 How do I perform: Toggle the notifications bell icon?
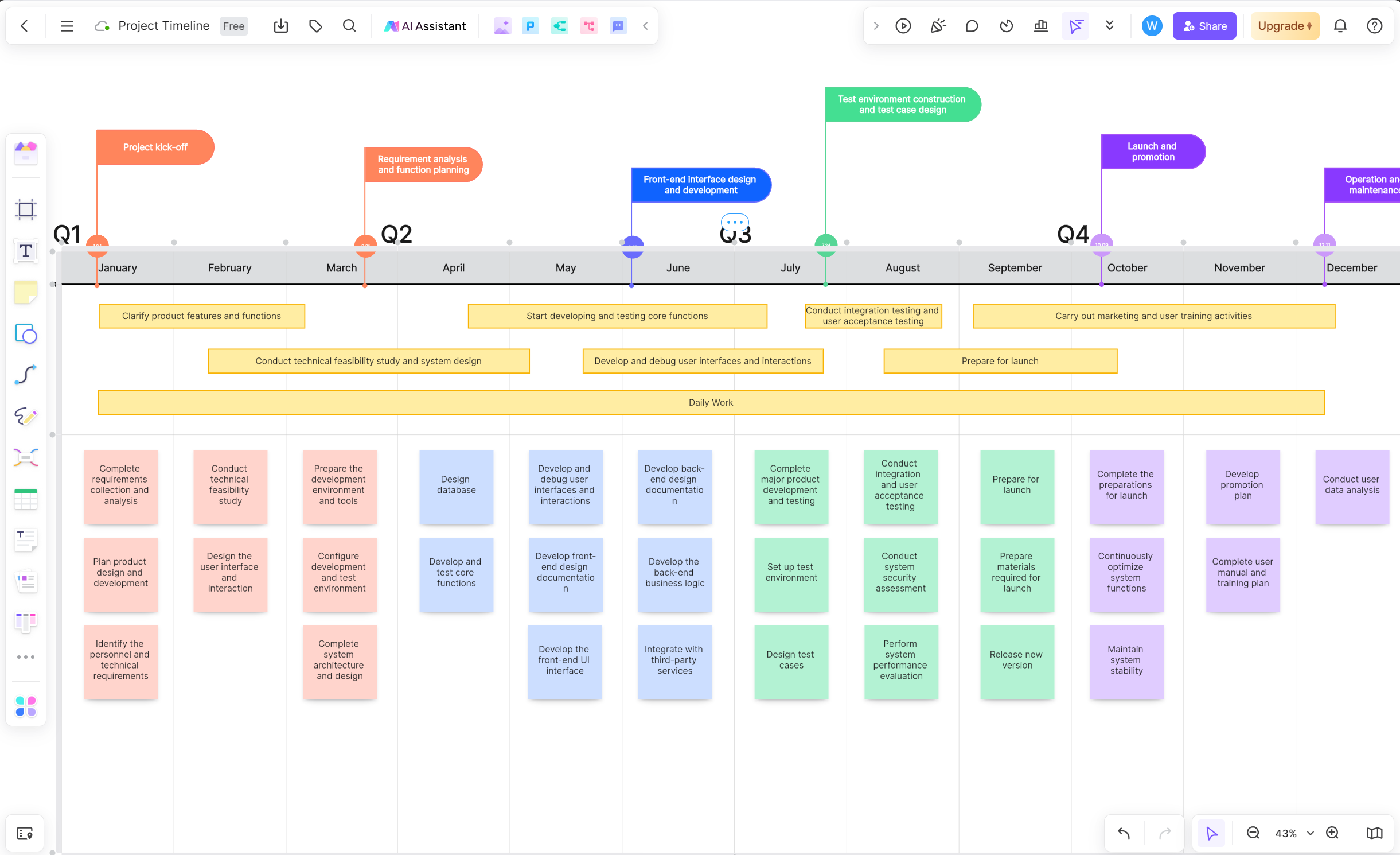tap(1340, 26)
